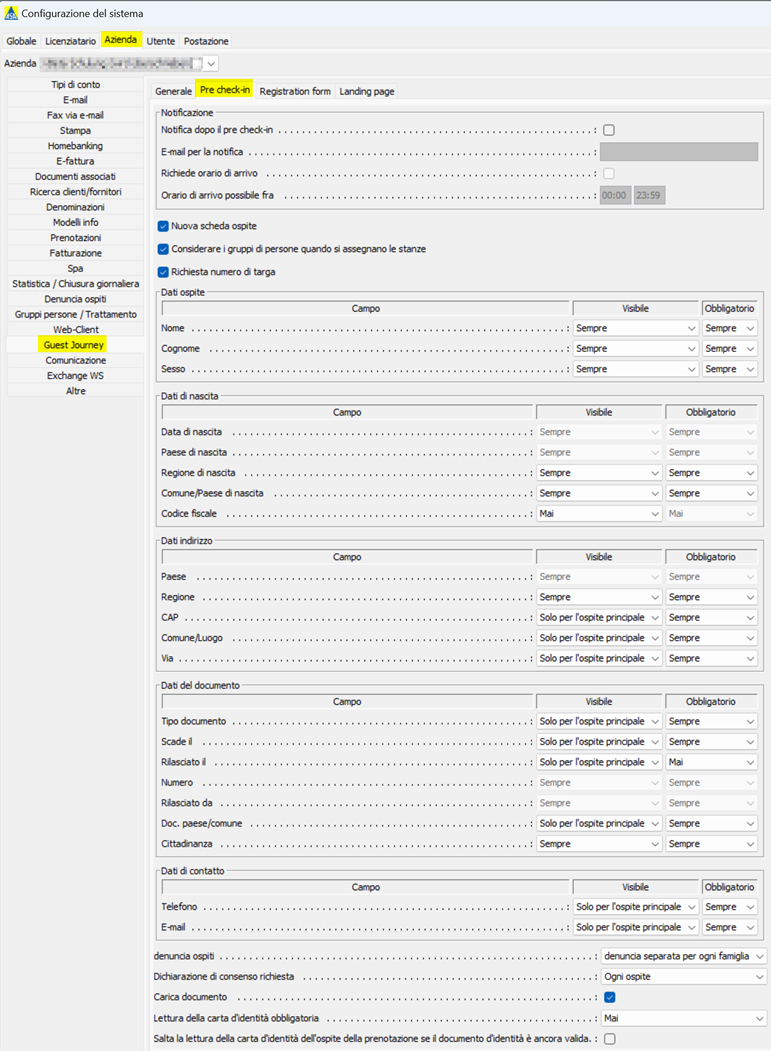Disable the Carica documento checkbox

coord(609,997)
